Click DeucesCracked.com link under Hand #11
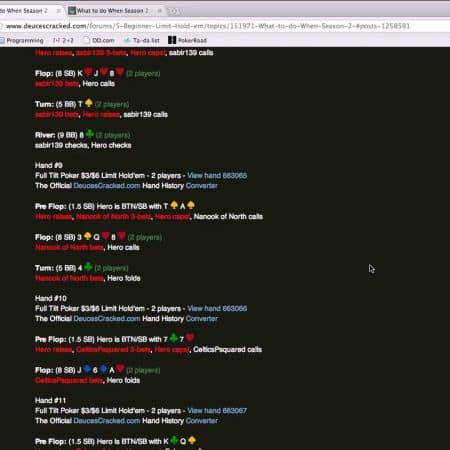Viewport: 450px width, 450px height. click(107, 421)
